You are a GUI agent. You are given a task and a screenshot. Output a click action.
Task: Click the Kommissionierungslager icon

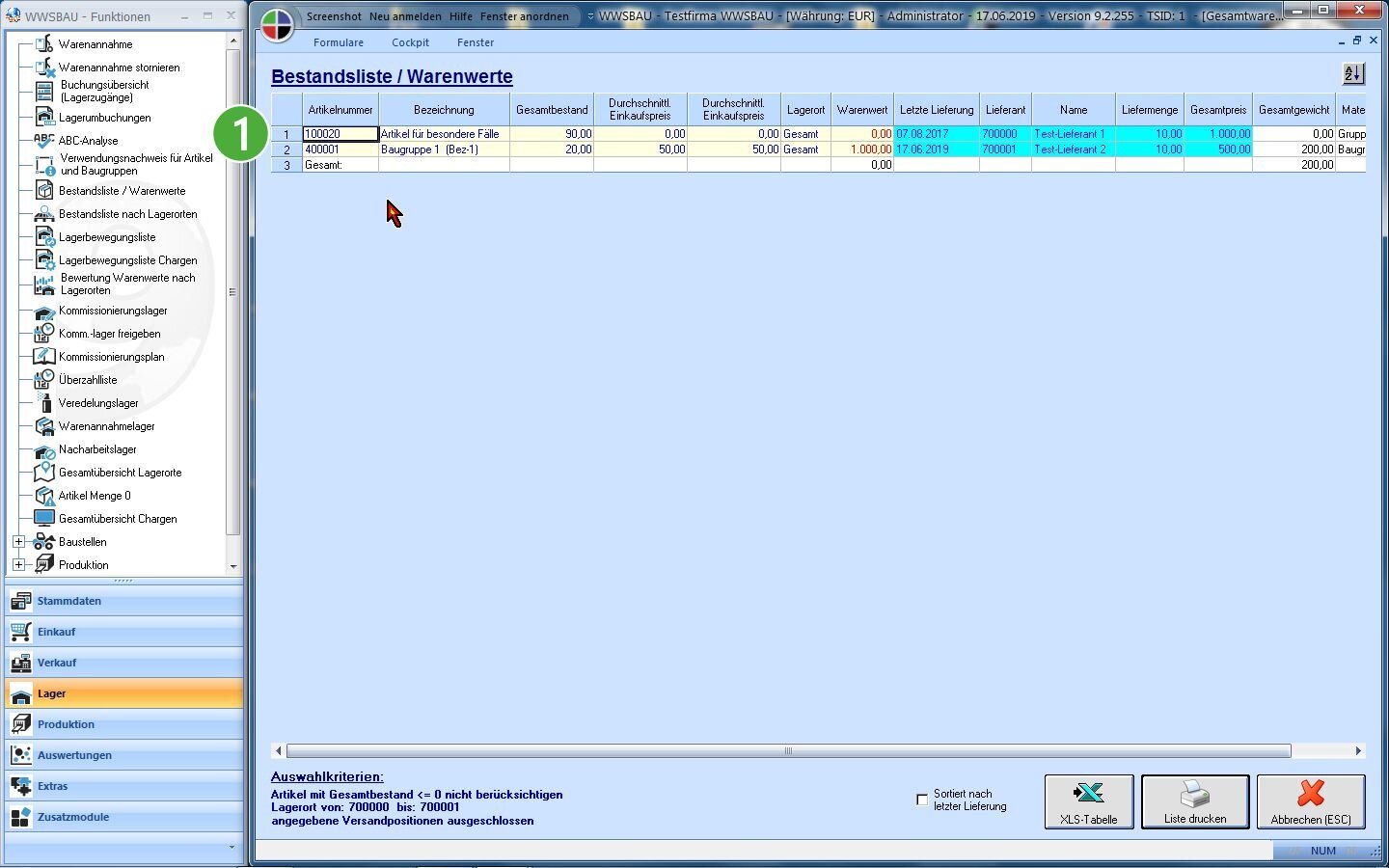(44, 311)
